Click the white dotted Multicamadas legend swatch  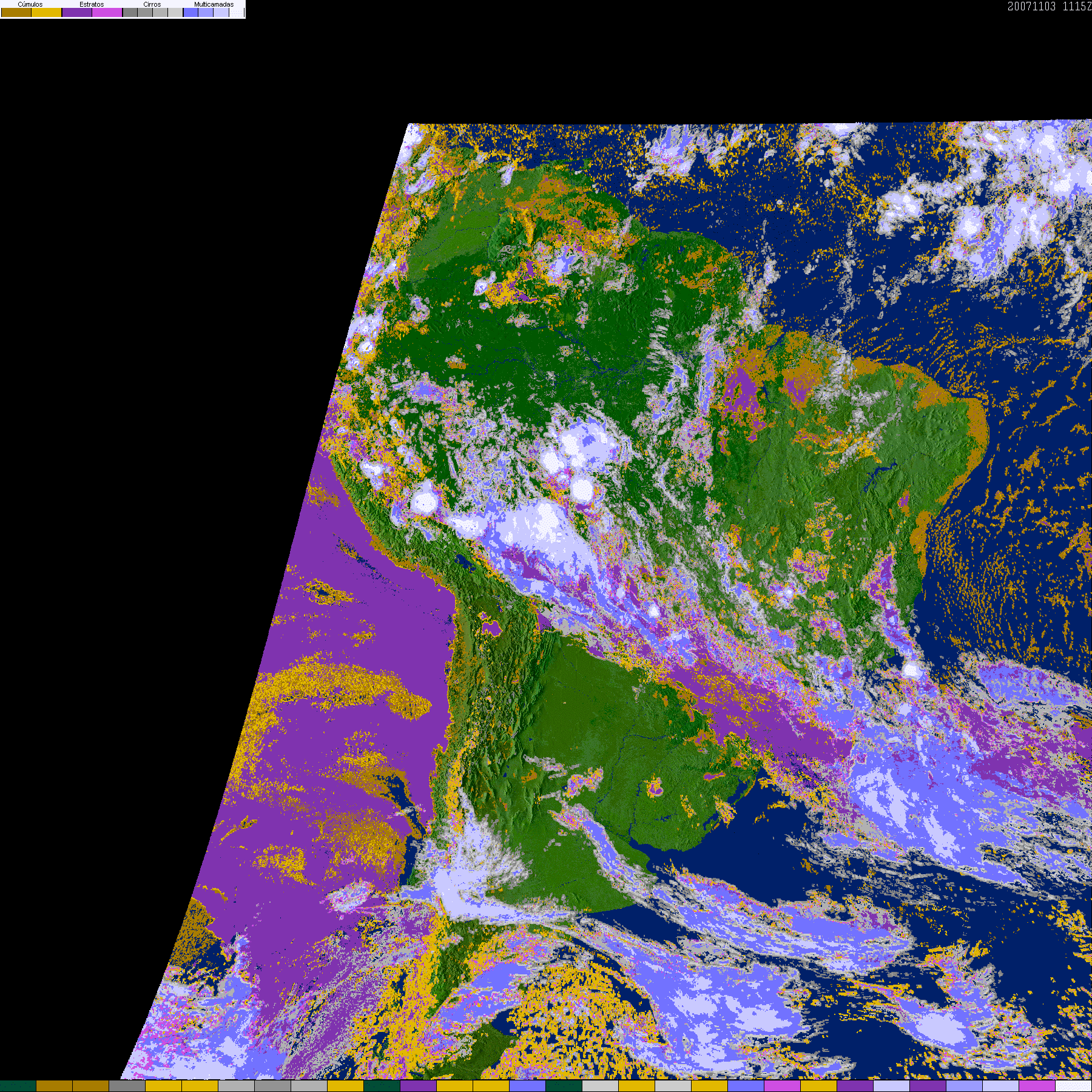236,12
